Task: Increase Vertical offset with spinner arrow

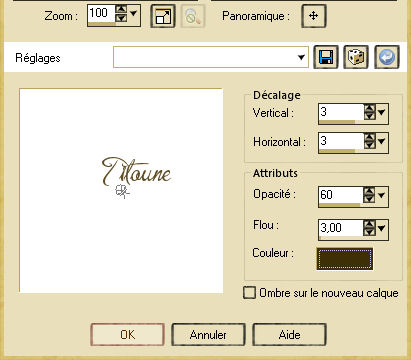Action: point(369,108)
